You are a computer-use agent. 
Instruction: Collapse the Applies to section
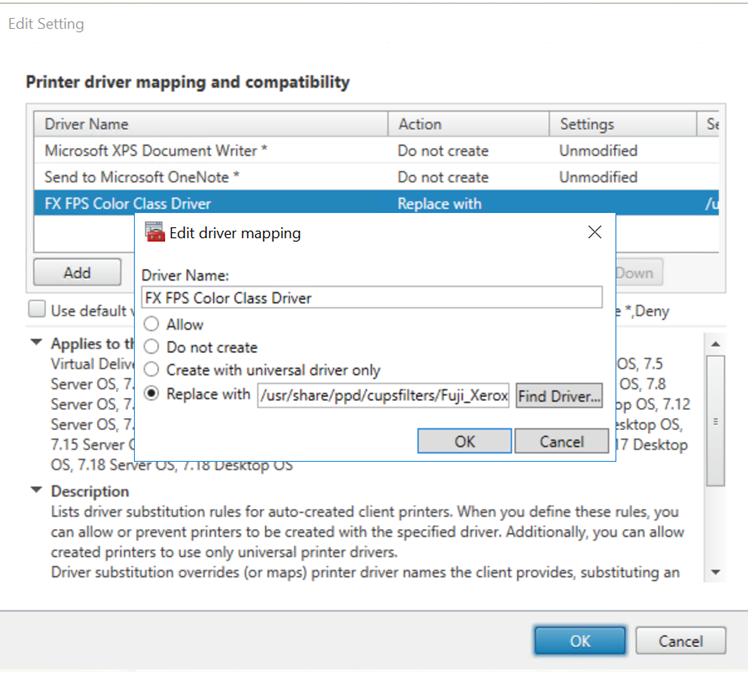coord(37,343)
